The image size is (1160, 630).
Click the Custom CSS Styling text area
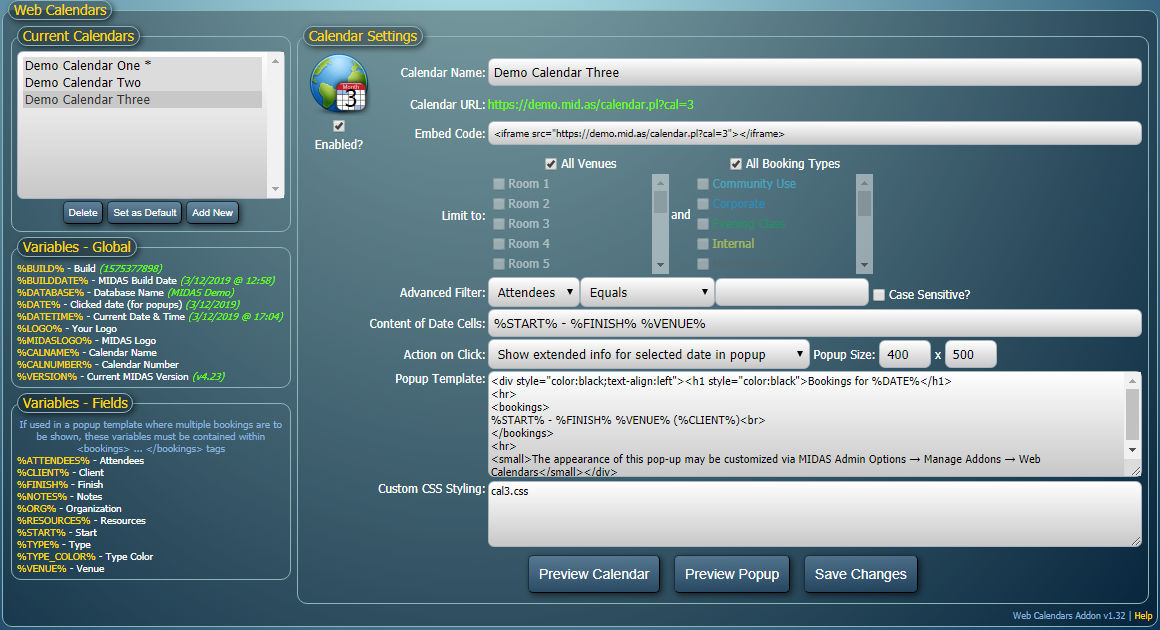(815, 515)
